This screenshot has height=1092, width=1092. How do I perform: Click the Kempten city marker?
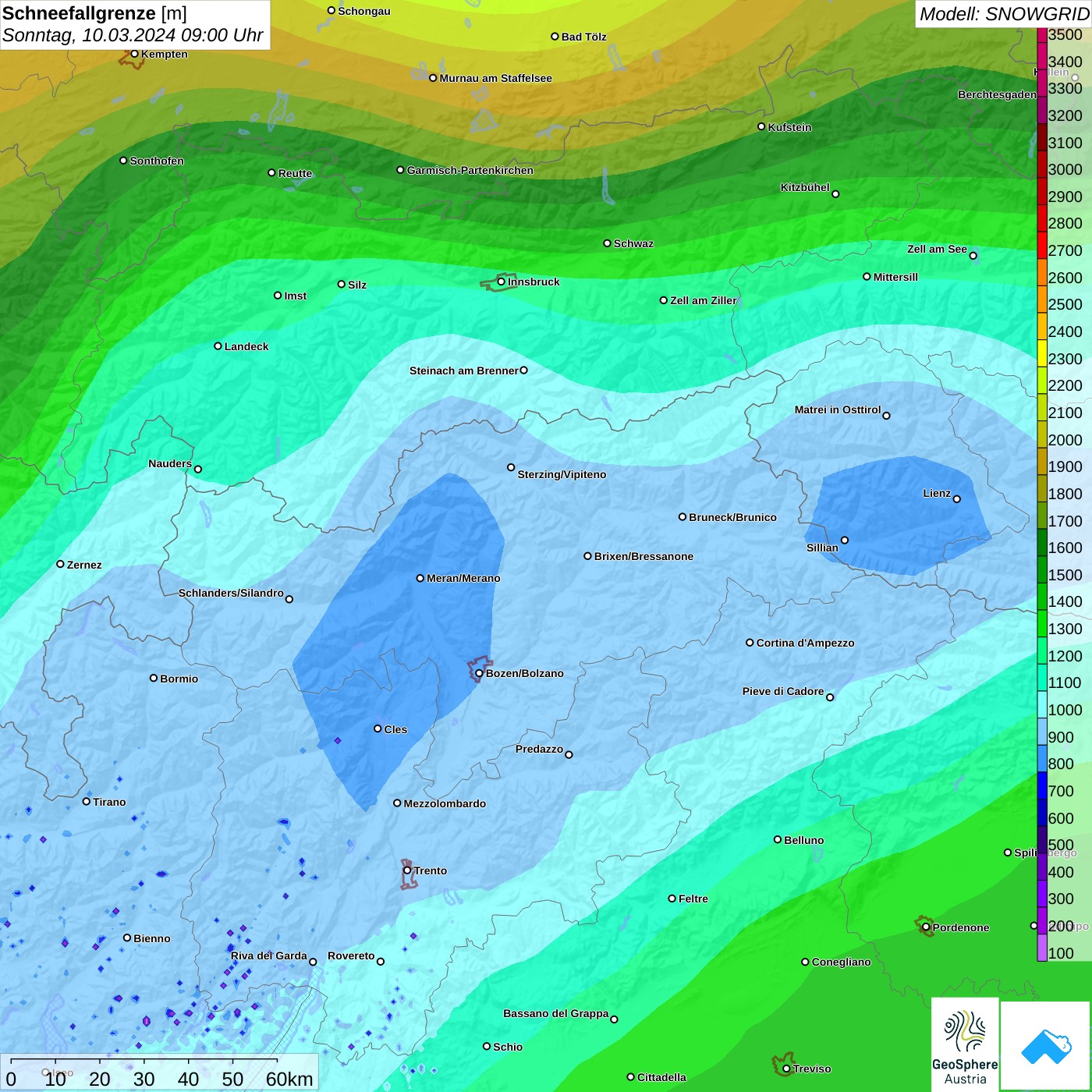pos(134,54)
